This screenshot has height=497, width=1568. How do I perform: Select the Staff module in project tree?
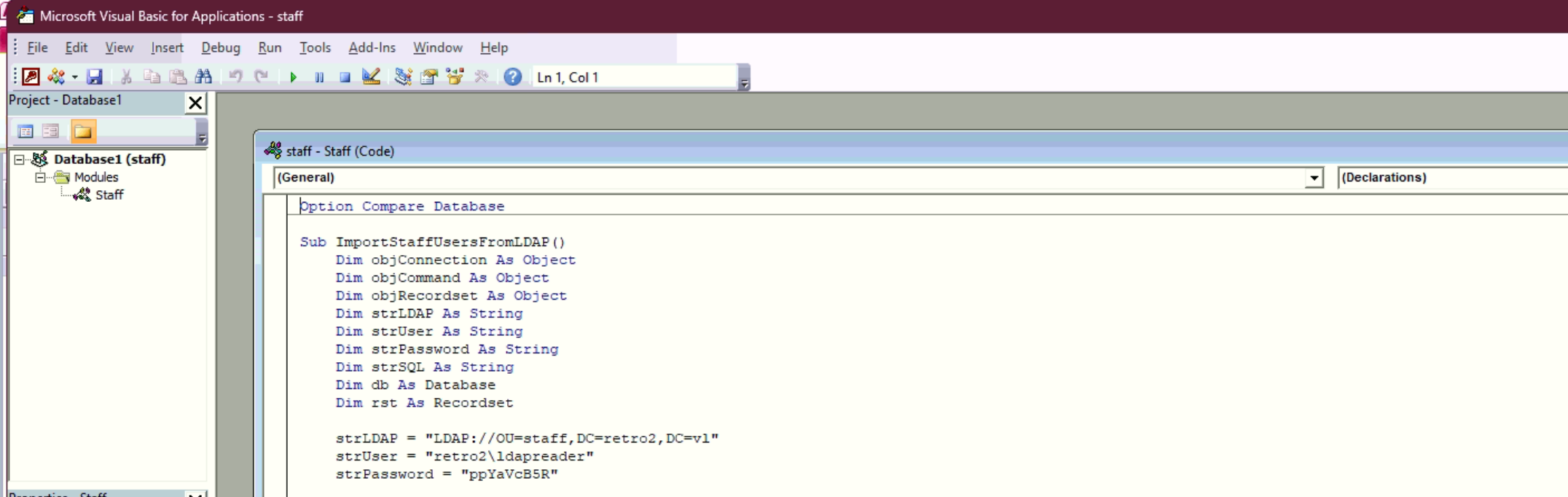click(109, 195)
